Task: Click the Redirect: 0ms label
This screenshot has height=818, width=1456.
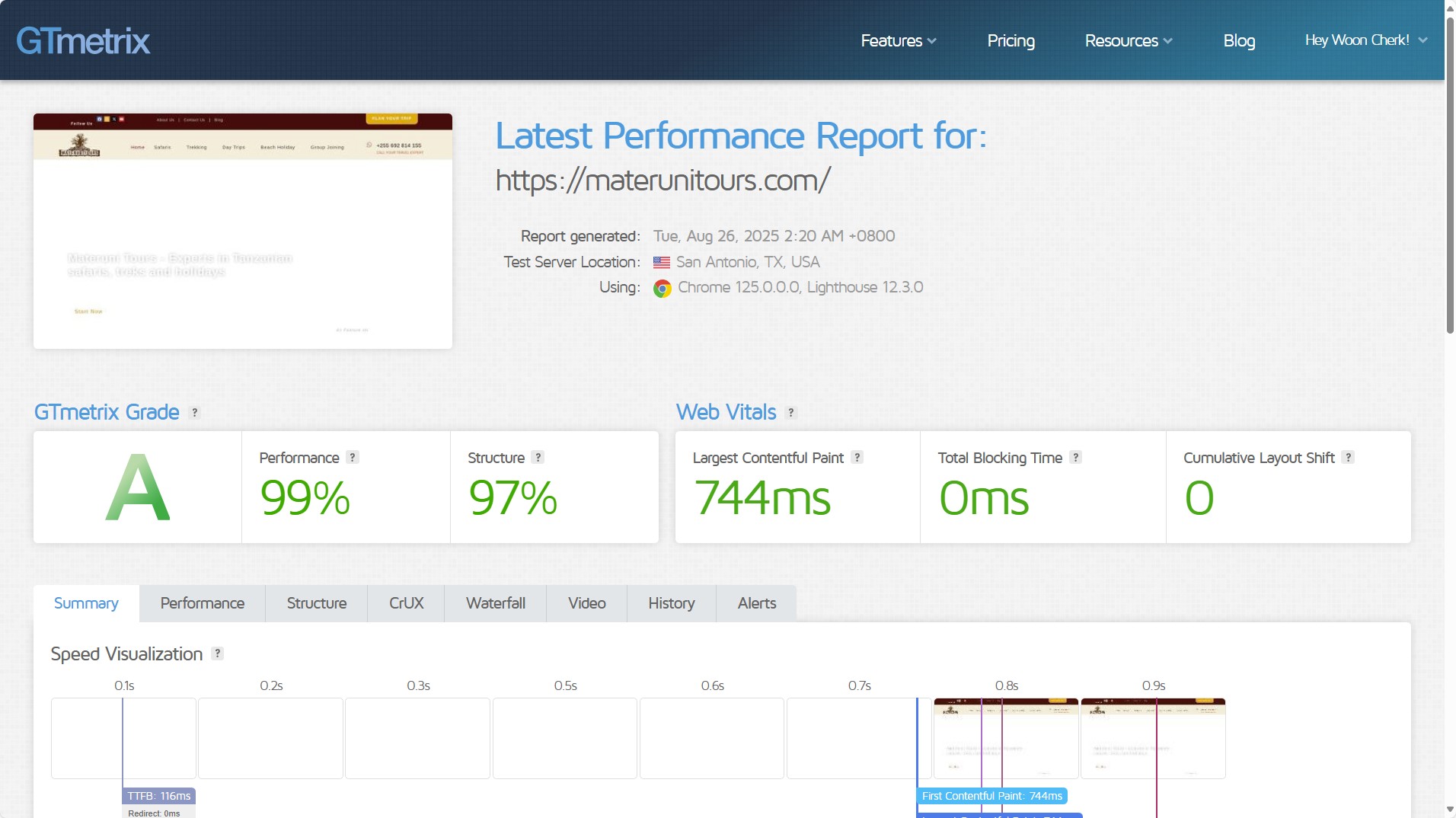Action: tap(154, 813)
